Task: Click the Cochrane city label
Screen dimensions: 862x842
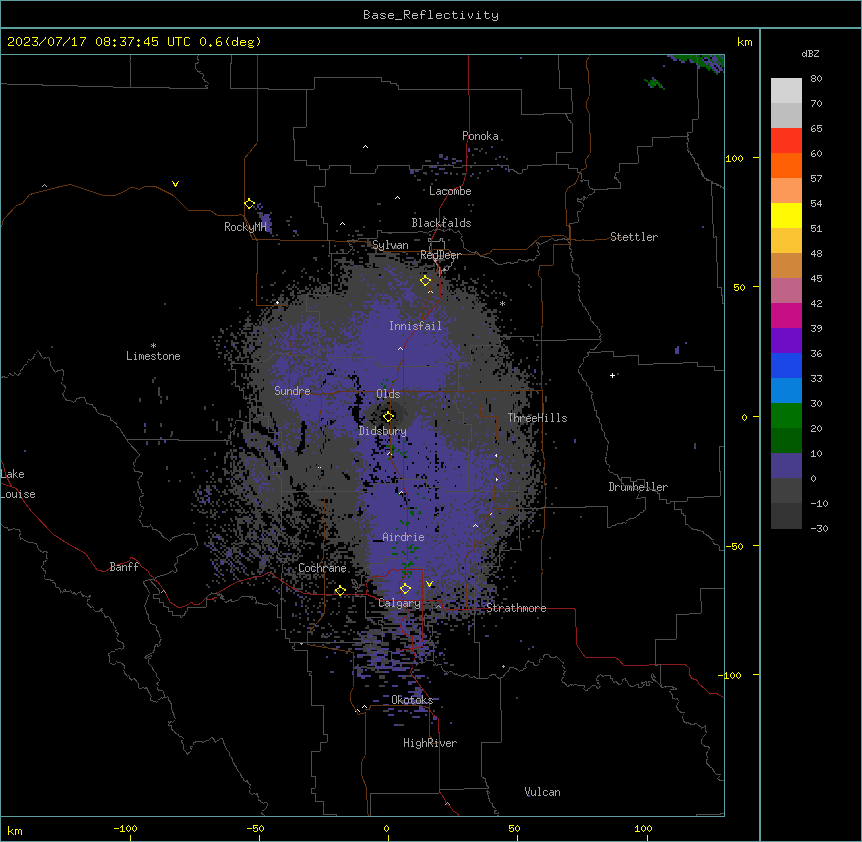Action: 322,568
